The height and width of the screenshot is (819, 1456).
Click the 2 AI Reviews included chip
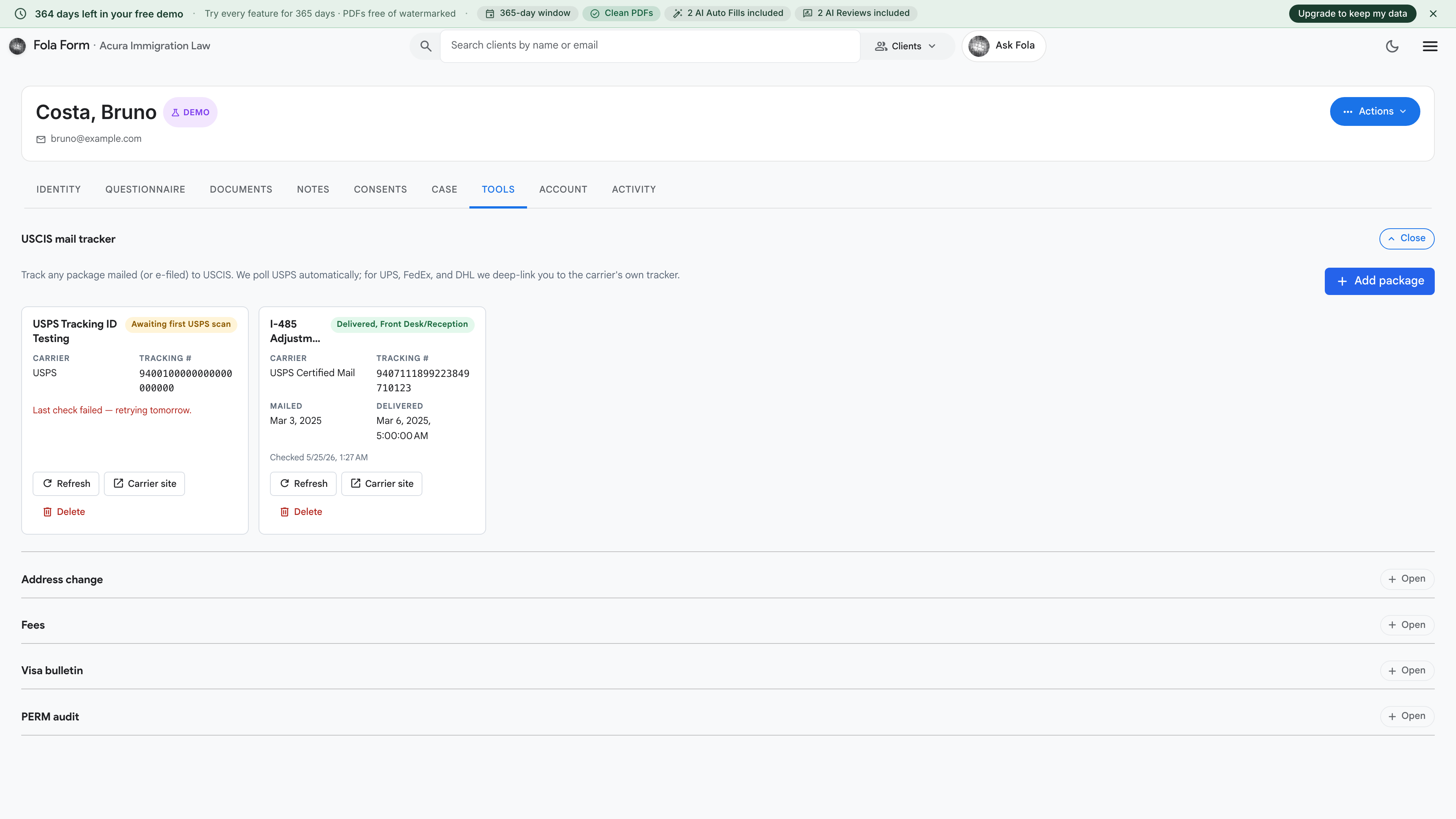[x=856, y=13]
